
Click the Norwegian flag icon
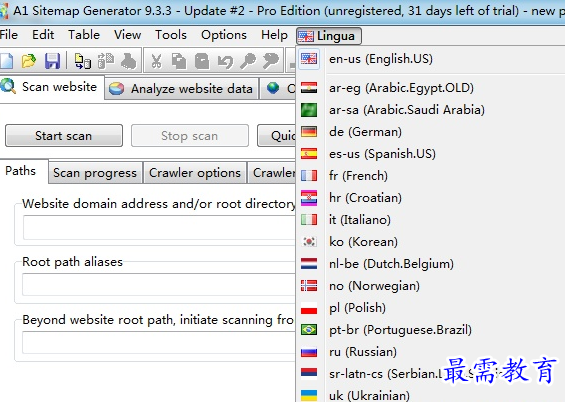tap(309, 286)
